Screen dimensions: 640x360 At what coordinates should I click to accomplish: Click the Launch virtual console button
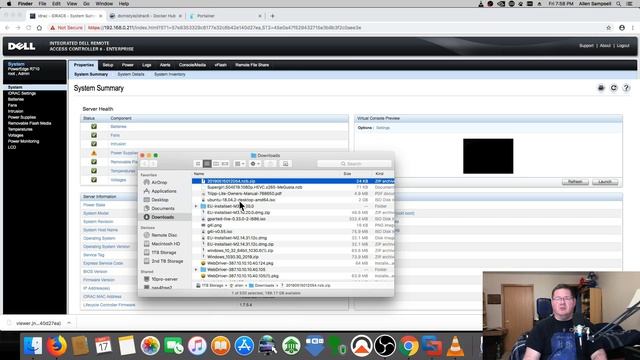[605, 182]
